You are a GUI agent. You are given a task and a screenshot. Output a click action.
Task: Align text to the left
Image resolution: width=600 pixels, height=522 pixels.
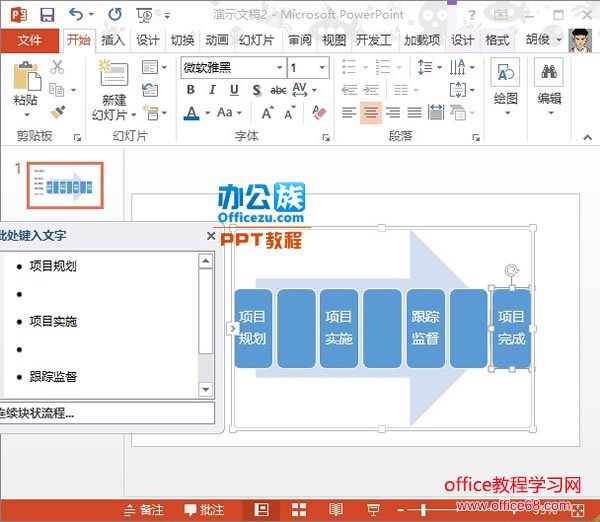point(349,113)
